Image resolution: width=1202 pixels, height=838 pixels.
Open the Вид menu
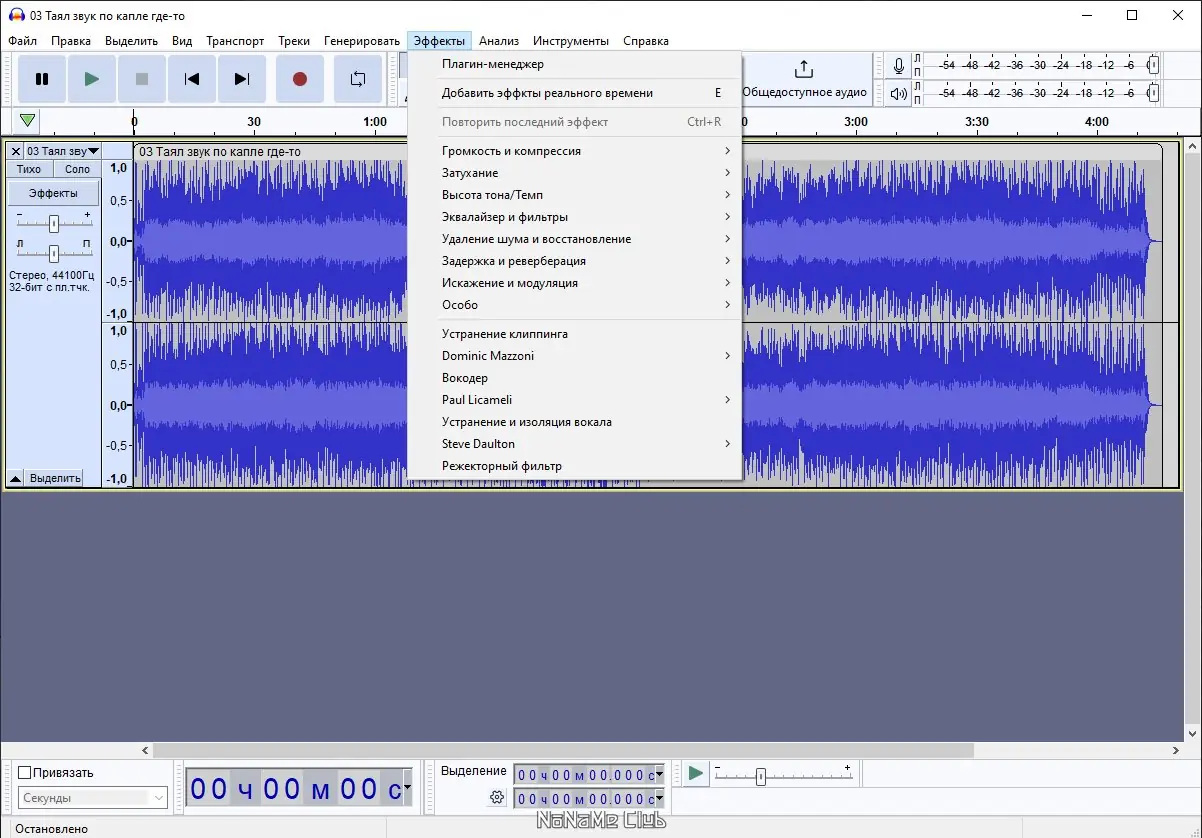pos(182,41)
